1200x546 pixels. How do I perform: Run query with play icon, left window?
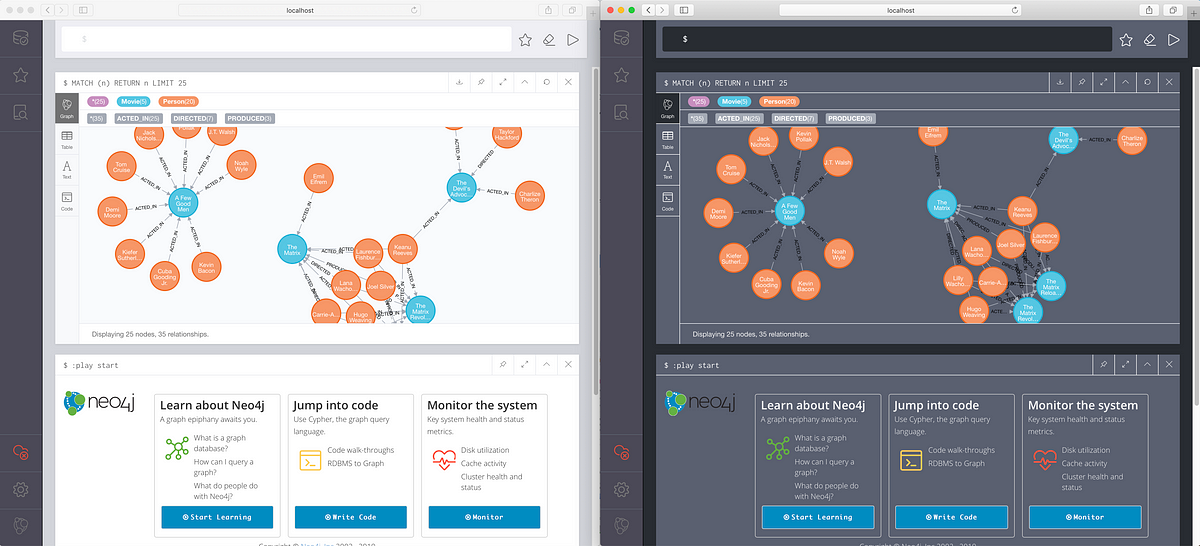[573, 40]
